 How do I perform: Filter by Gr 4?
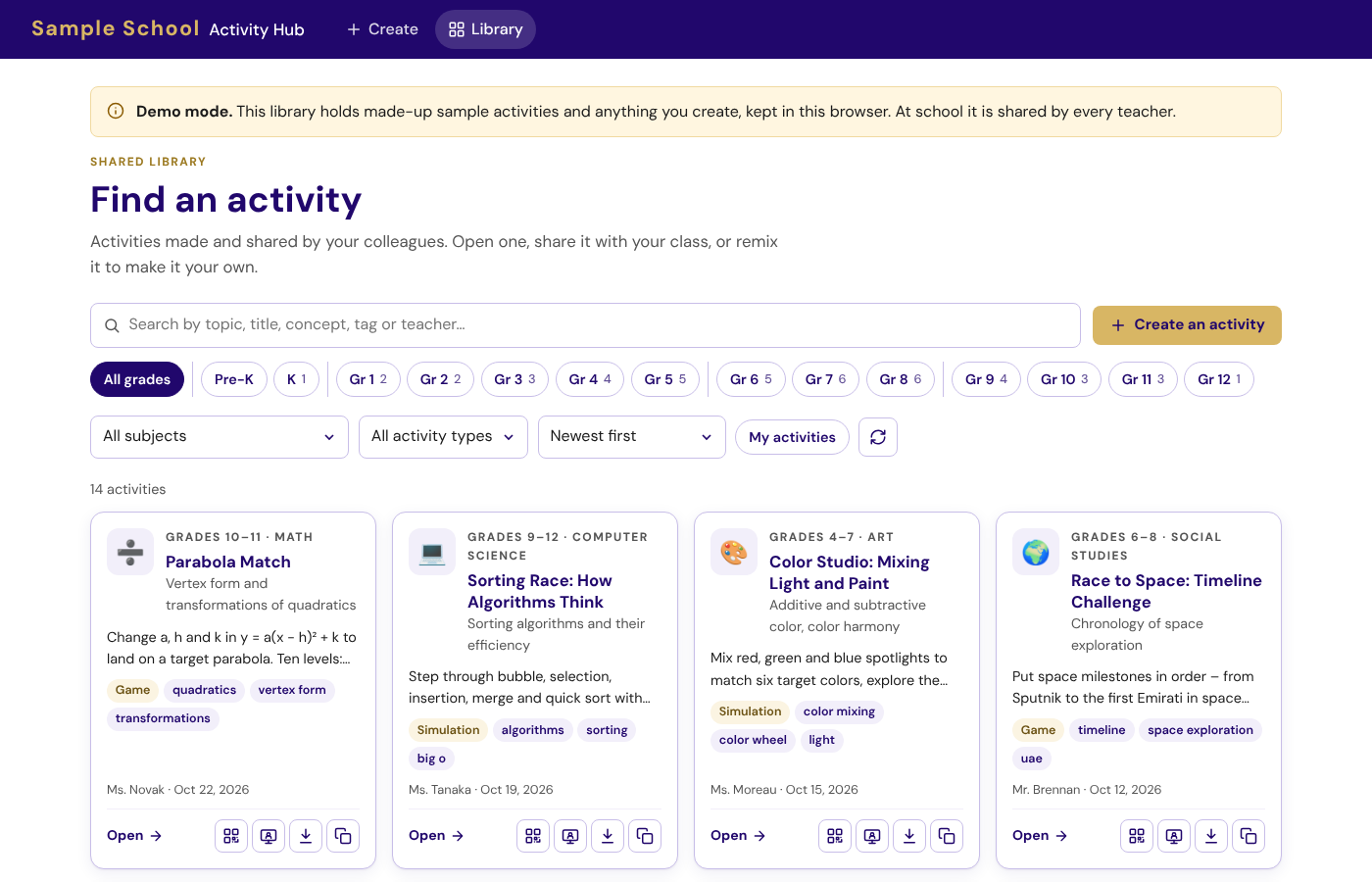(x=590, y=379)
